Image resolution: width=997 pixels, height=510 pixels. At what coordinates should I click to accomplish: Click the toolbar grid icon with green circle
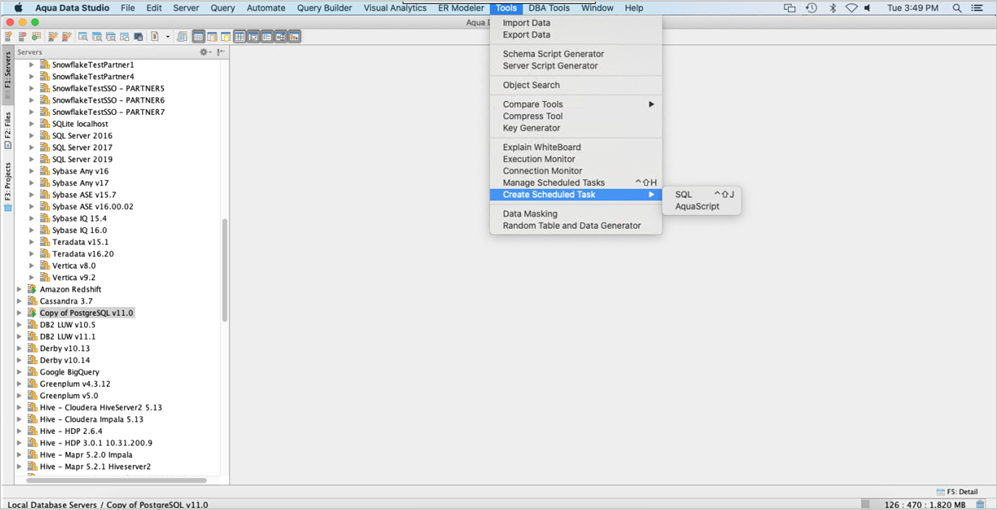coord(36,37)
